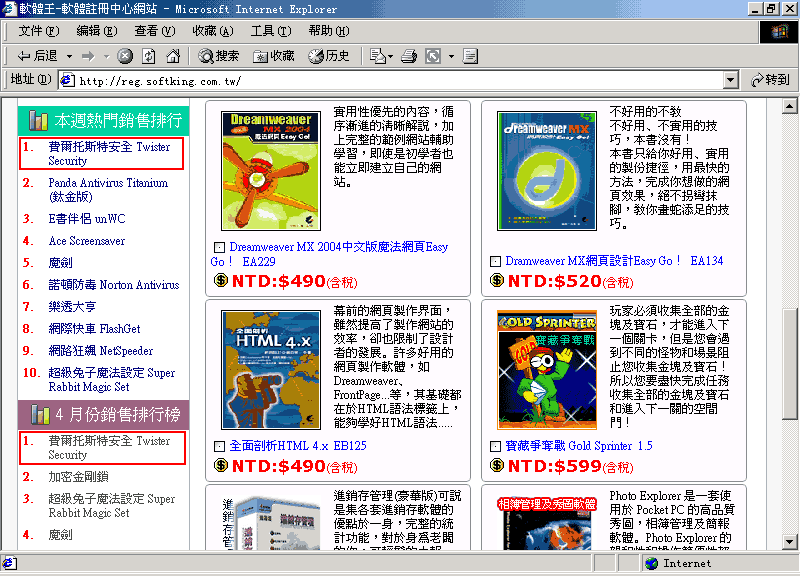800x576 pixels.
Task: Click the Mail toolbar icon
Action: click(x=378, y=56)
